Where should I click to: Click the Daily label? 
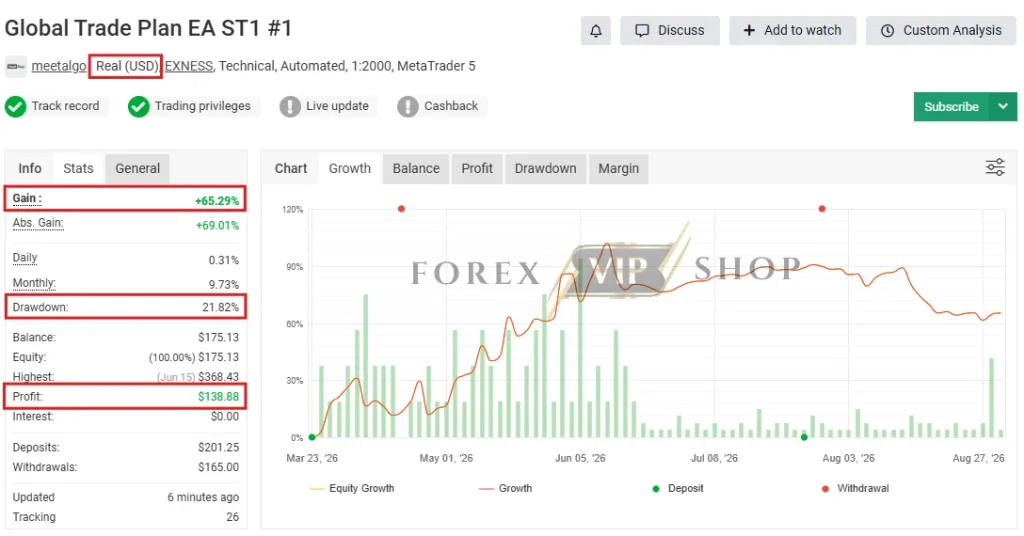[25, 258]
